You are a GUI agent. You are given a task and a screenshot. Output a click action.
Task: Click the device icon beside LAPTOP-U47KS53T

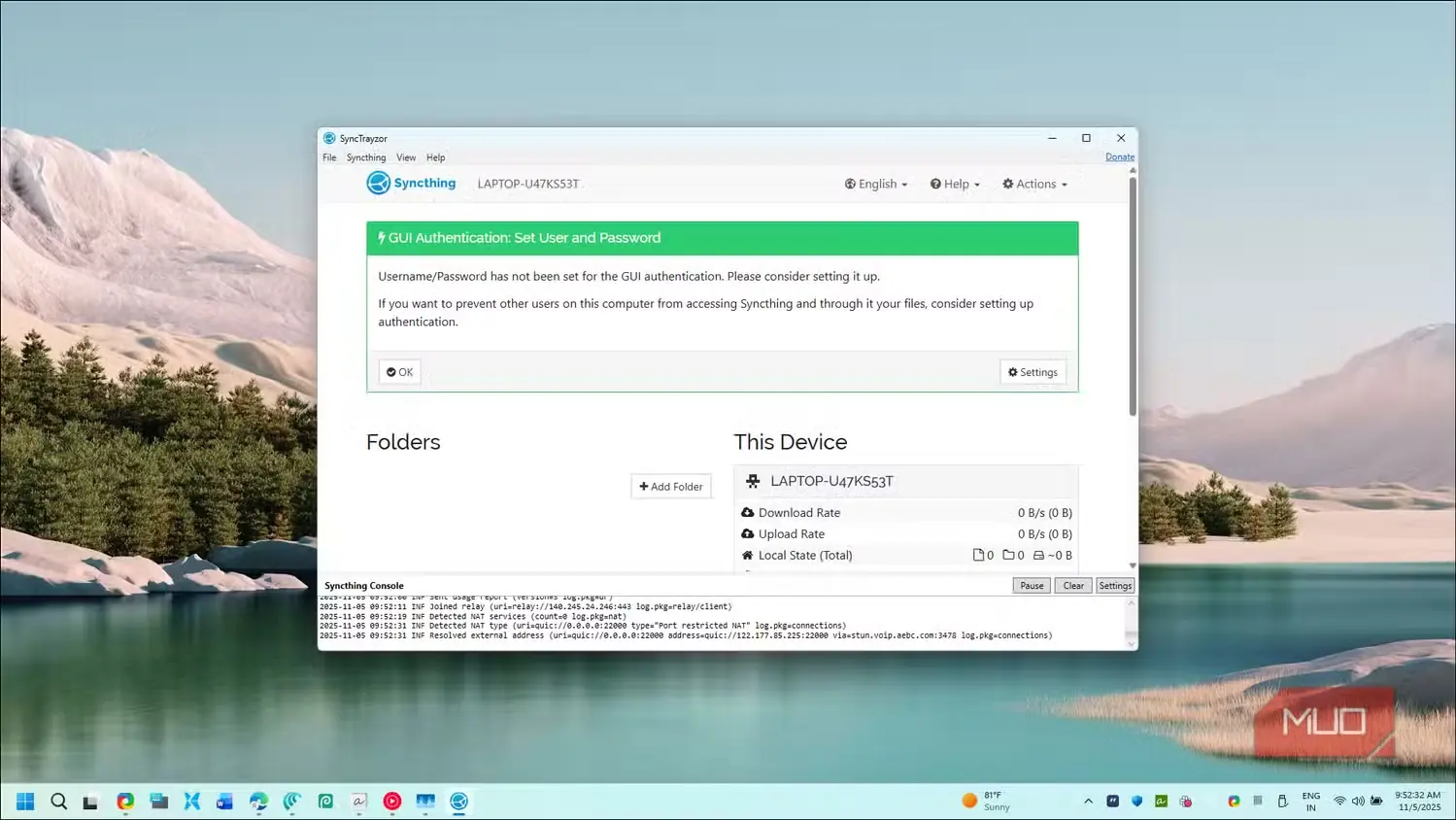(x=753, y=481)
